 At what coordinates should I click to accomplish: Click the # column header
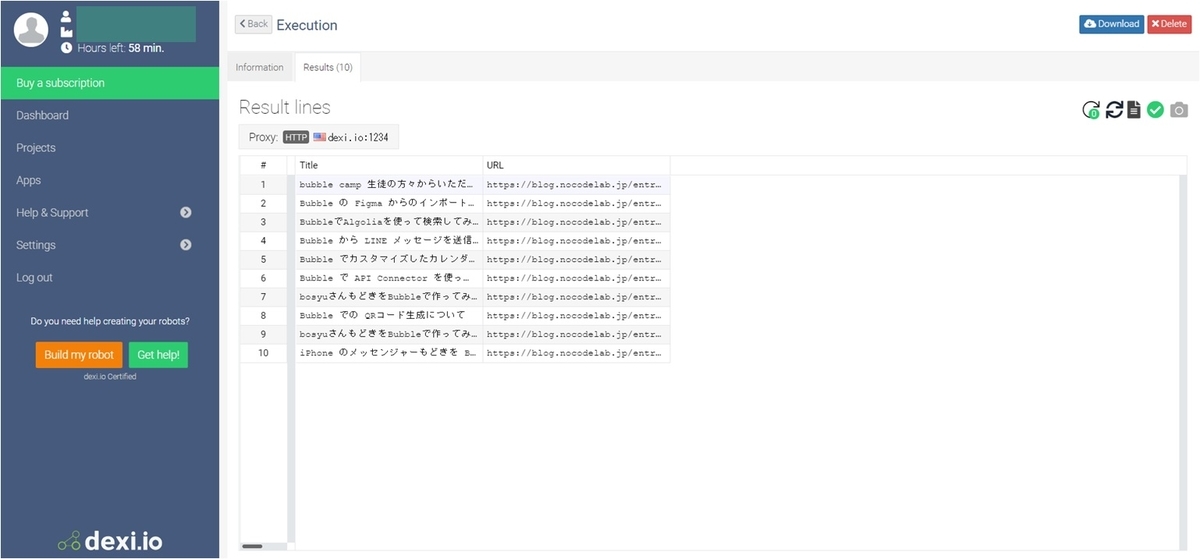263,165
